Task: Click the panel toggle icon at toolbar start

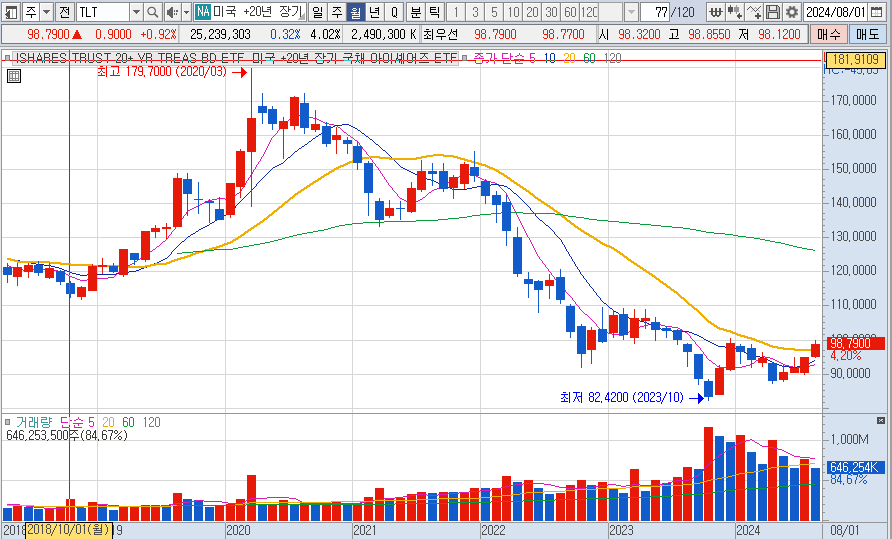Action: click(11, 11)
